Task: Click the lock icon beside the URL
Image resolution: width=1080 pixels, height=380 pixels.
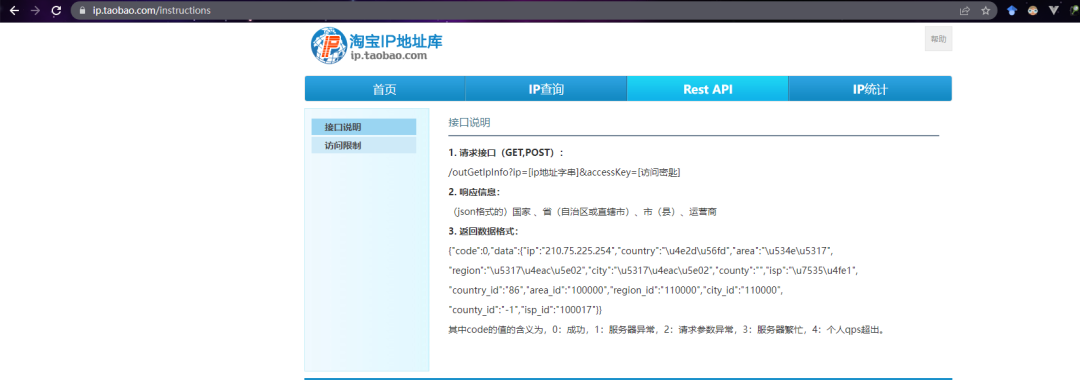Action: tap(83, 11)
